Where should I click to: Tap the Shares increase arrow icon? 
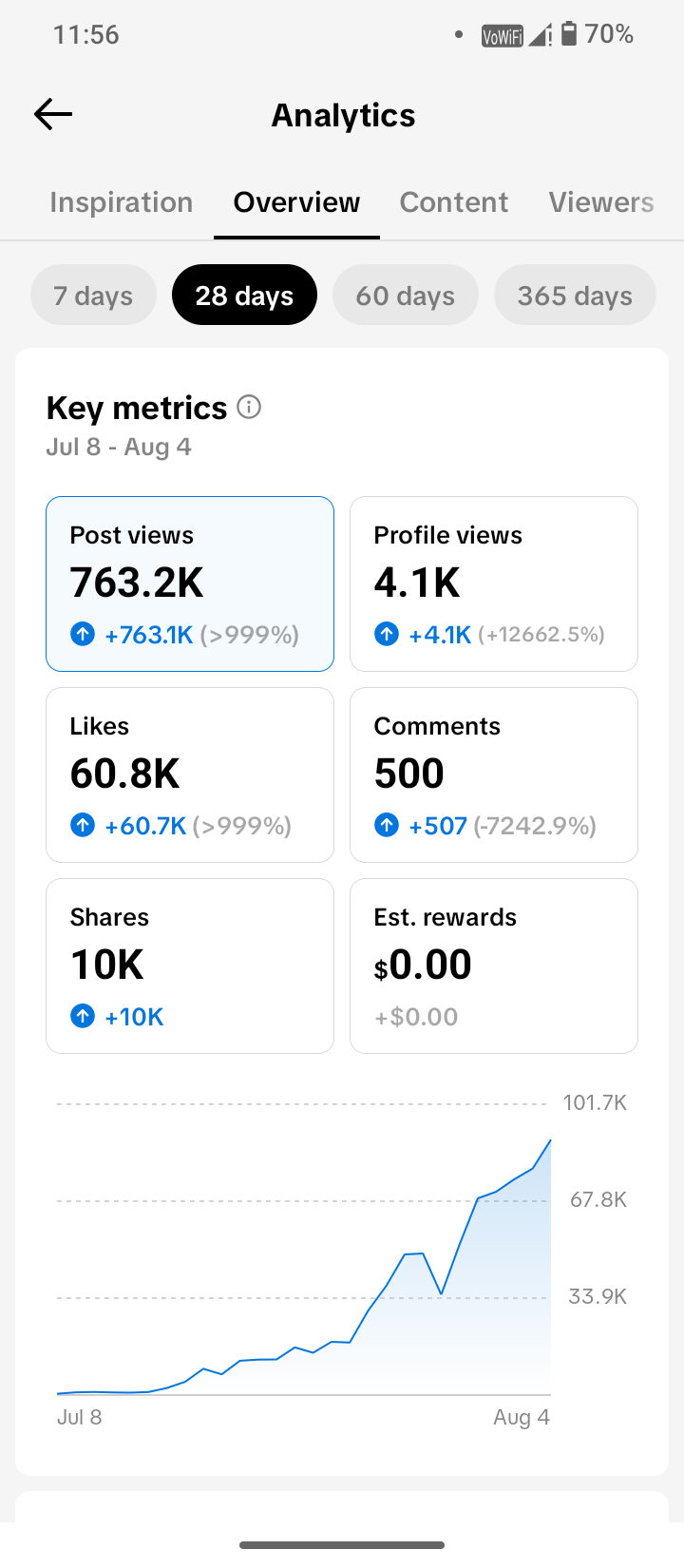tap(83, 1016)
